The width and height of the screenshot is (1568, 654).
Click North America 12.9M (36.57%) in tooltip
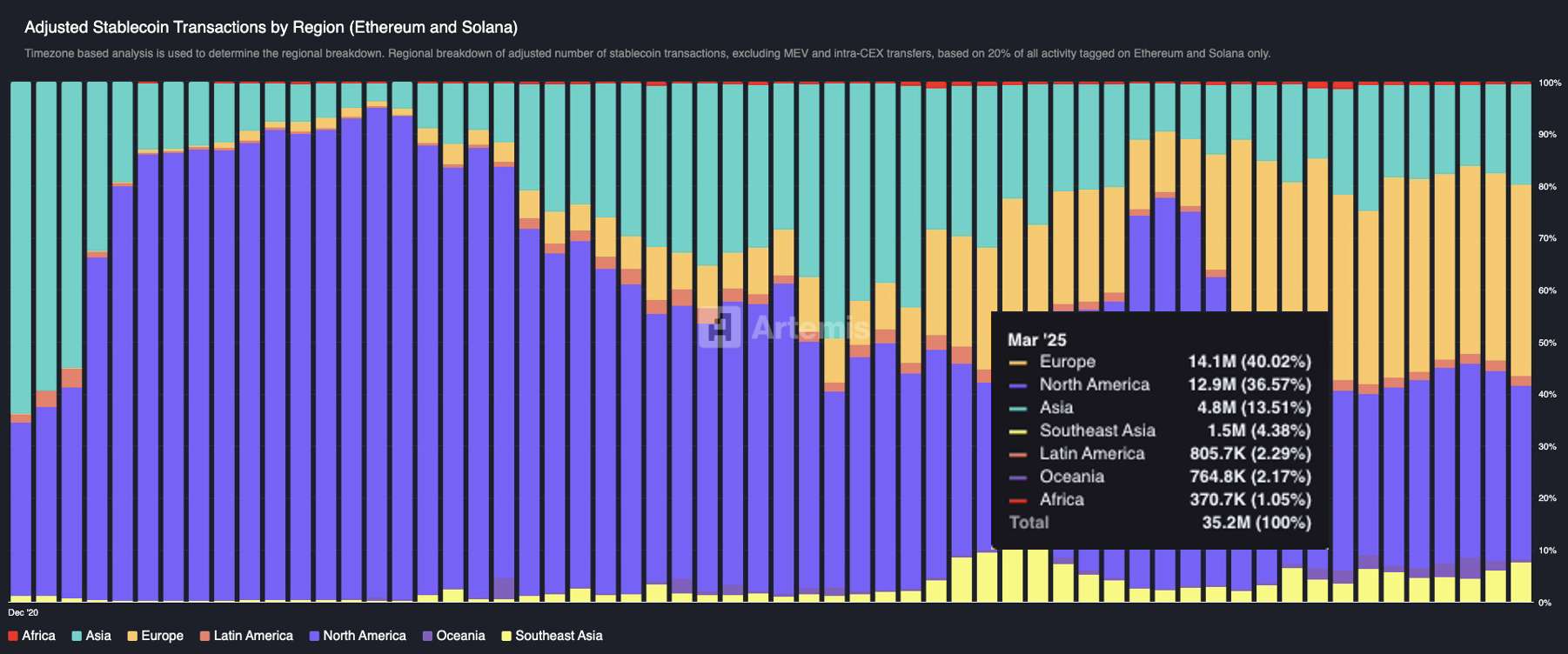pyautogui.click(x=1160, y=384)
